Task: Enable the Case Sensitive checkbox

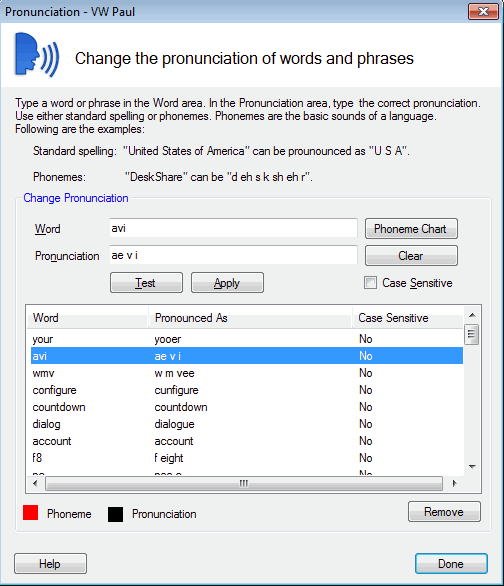Action: tap(370, 283)
